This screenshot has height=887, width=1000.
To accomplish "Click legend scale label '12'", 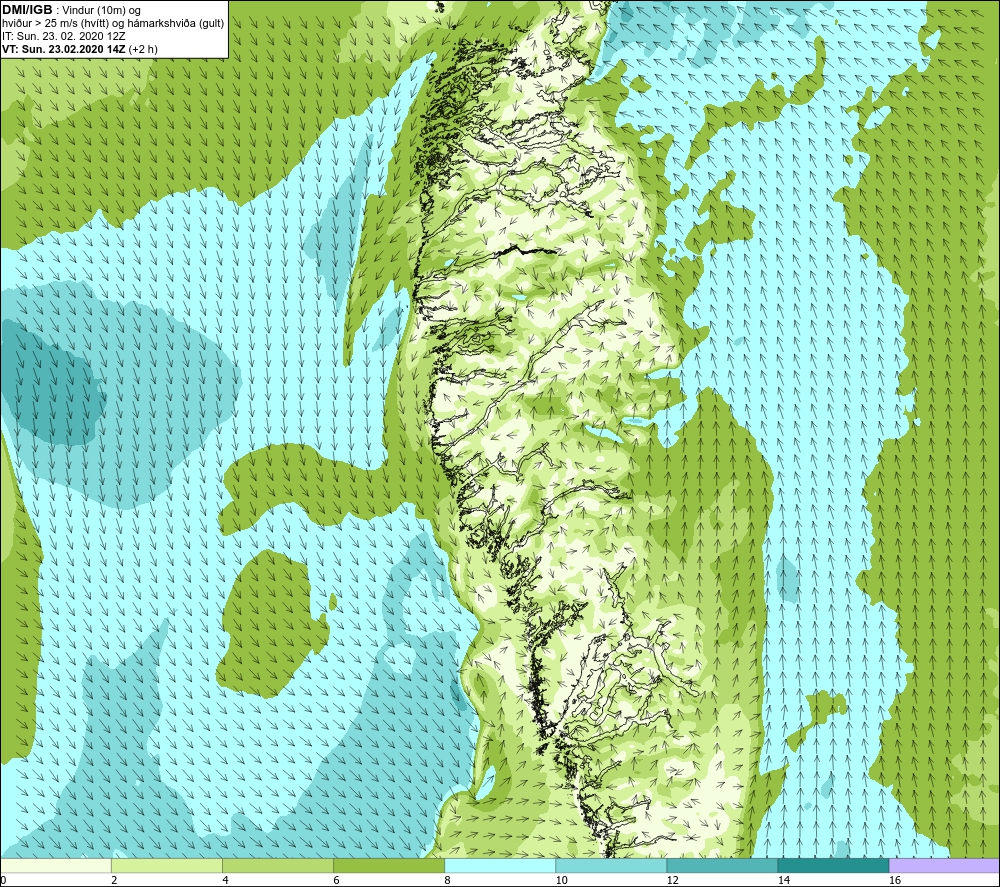I will click(672, 881).
